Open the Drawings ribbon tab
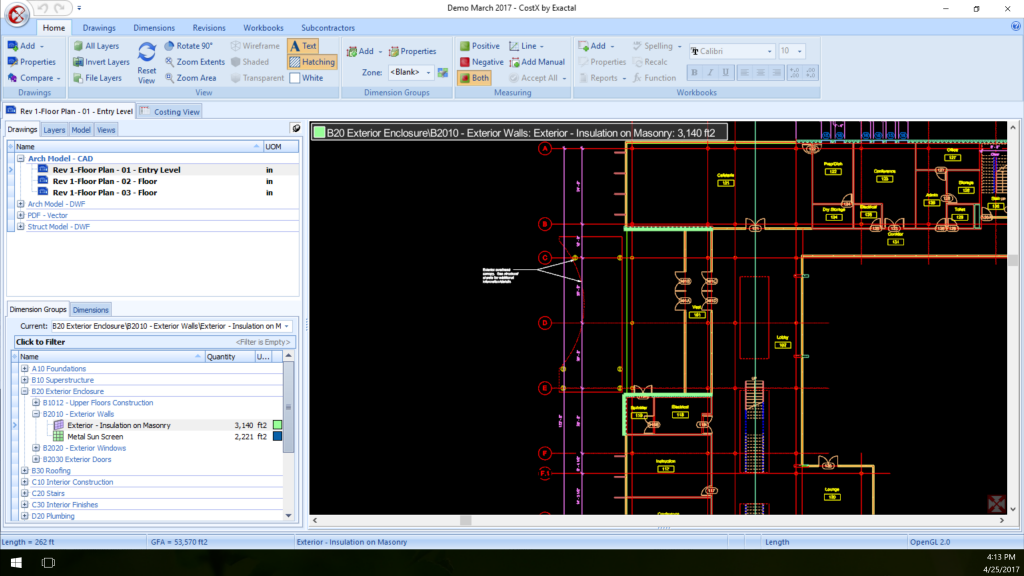 [x=99, y=28]
